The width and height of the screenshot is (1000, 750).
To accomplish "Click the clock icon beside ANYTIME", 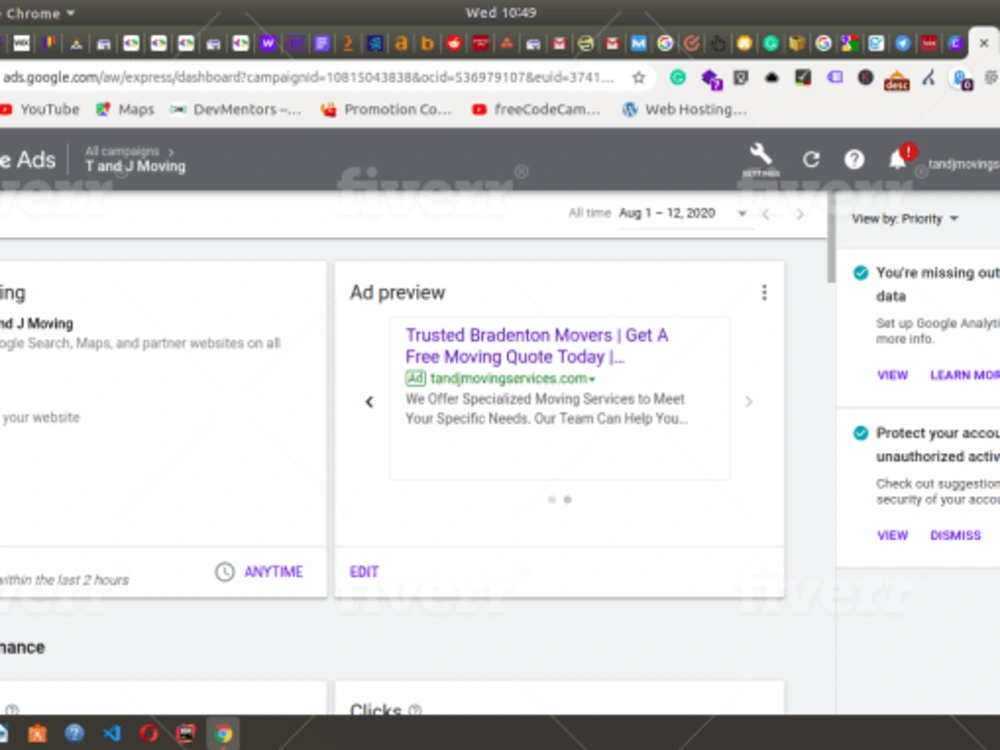I will point(224,571).
